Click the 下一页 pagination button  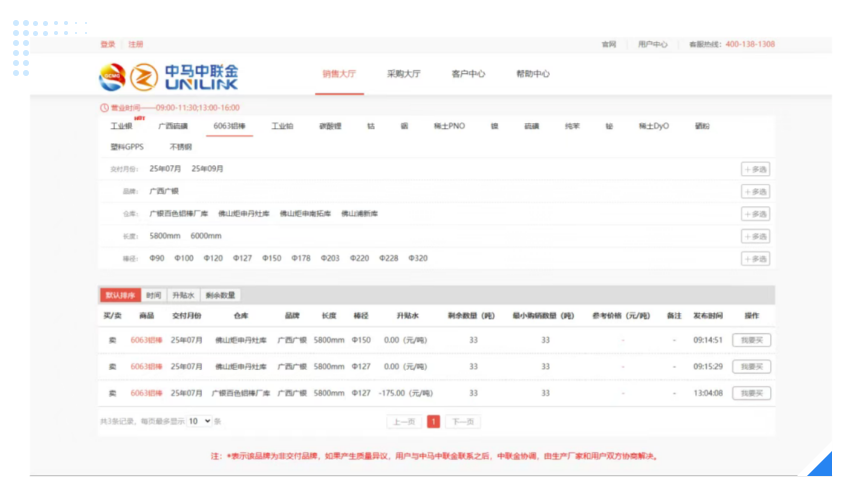[x=462, y=421]
